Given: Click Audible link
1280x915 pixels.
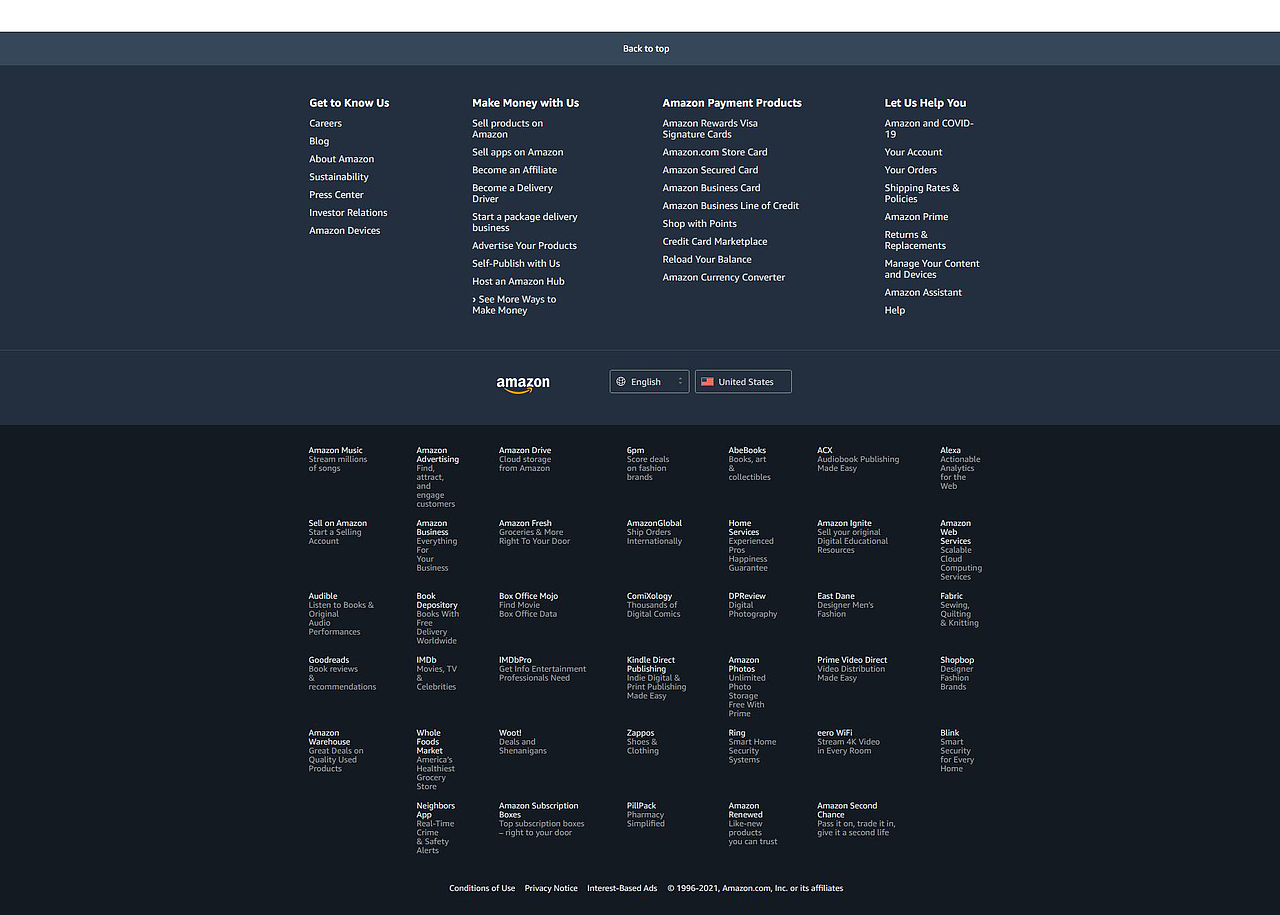Looking at the screenshot, I should point(341,615).
